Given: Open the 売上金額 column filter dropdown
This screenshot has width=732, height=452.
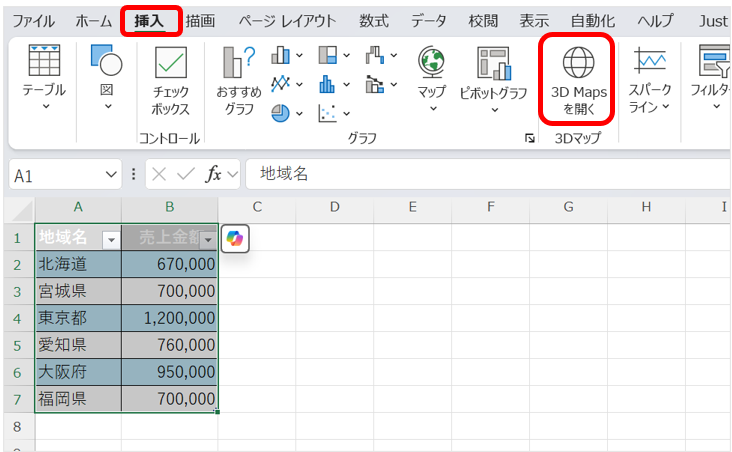Looking at the screenshot, I should [208, 240].
